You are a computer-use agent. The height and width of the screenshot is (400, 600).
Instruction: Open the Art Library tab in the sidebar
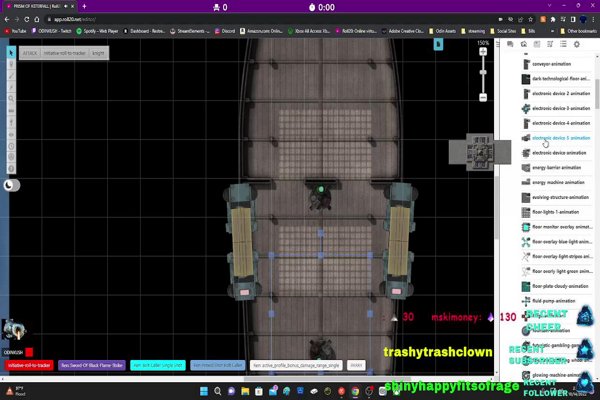click(523, 44)
